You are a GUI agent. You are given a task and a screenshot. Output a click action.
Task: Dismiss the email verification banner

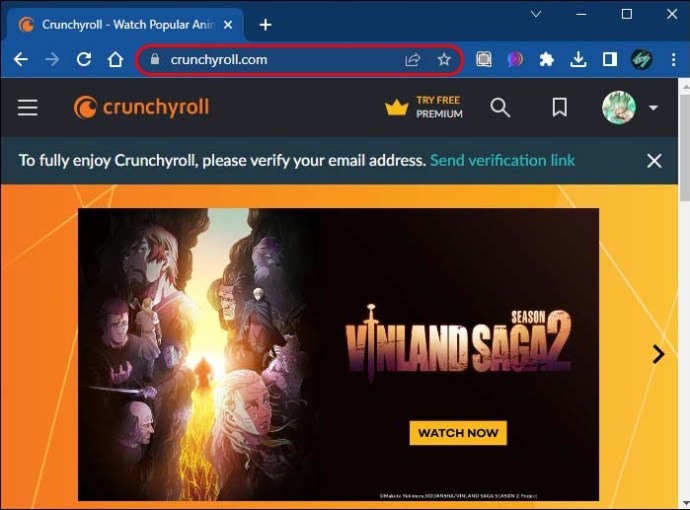coord(654,161)
